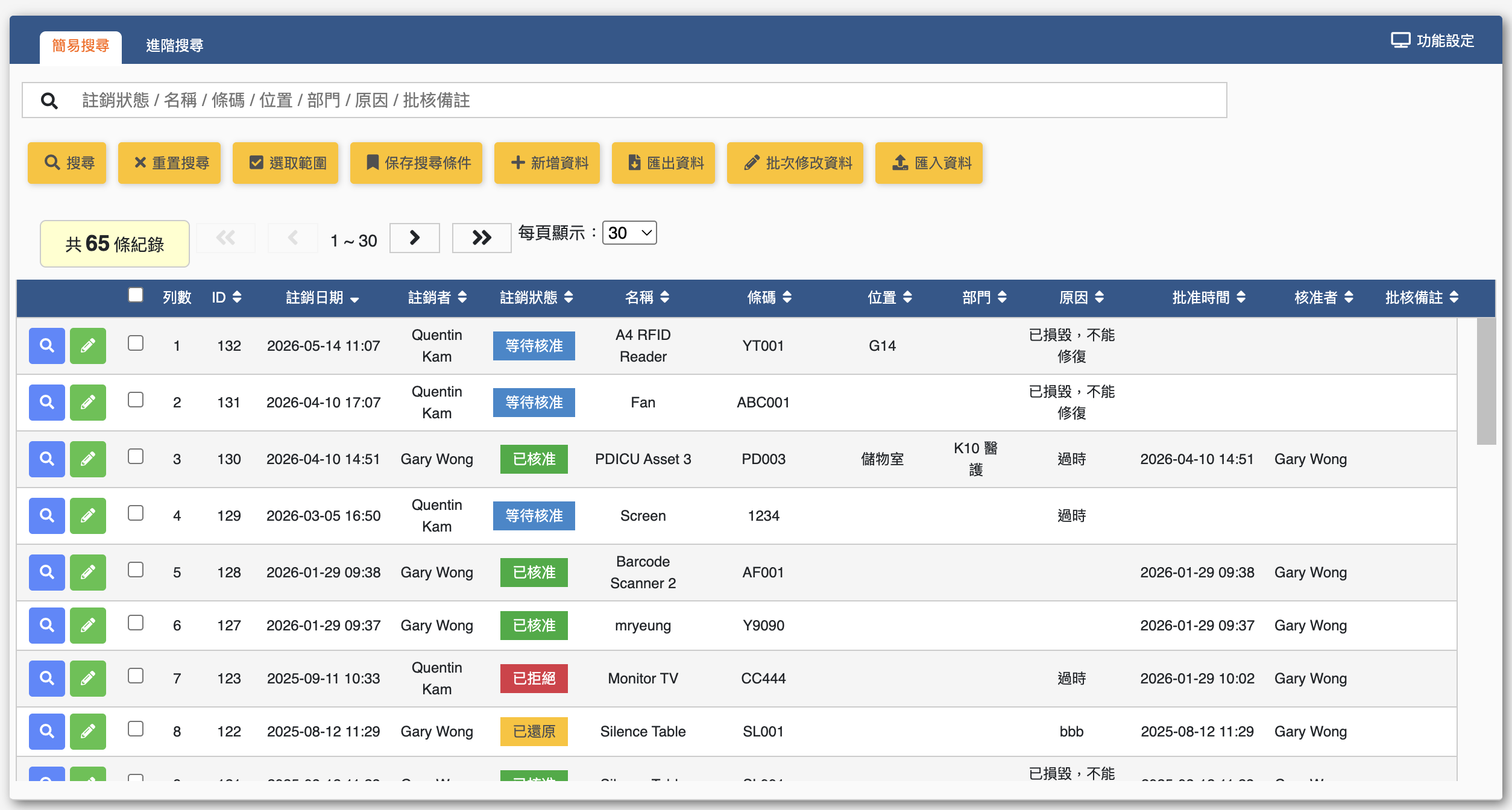Edit the Fan record ABC001
Viewport: 1512px width, 810px height.
pos(88,403)
